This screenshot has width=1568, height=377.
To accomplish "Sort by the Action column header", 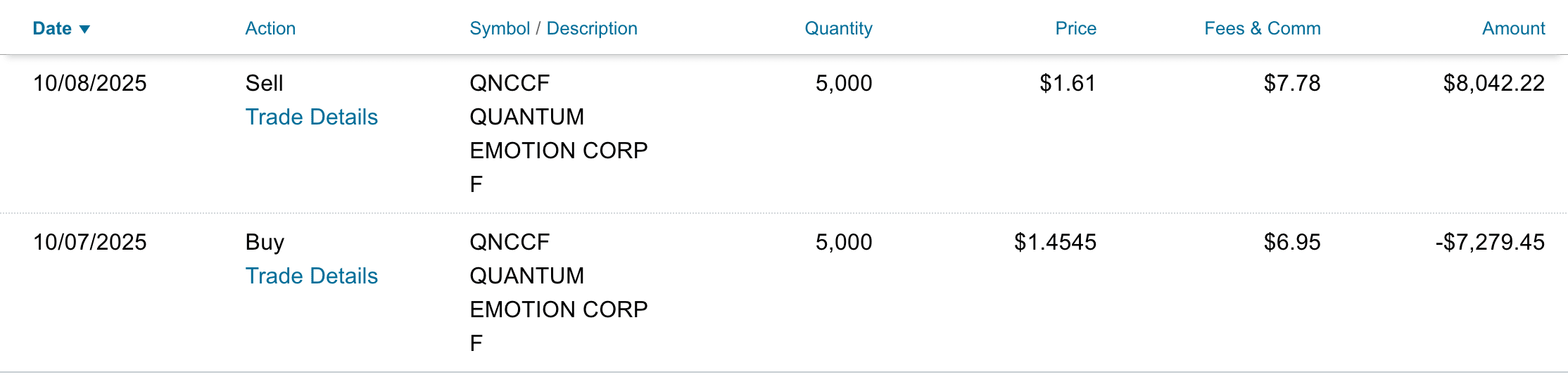I will (270, 29).
